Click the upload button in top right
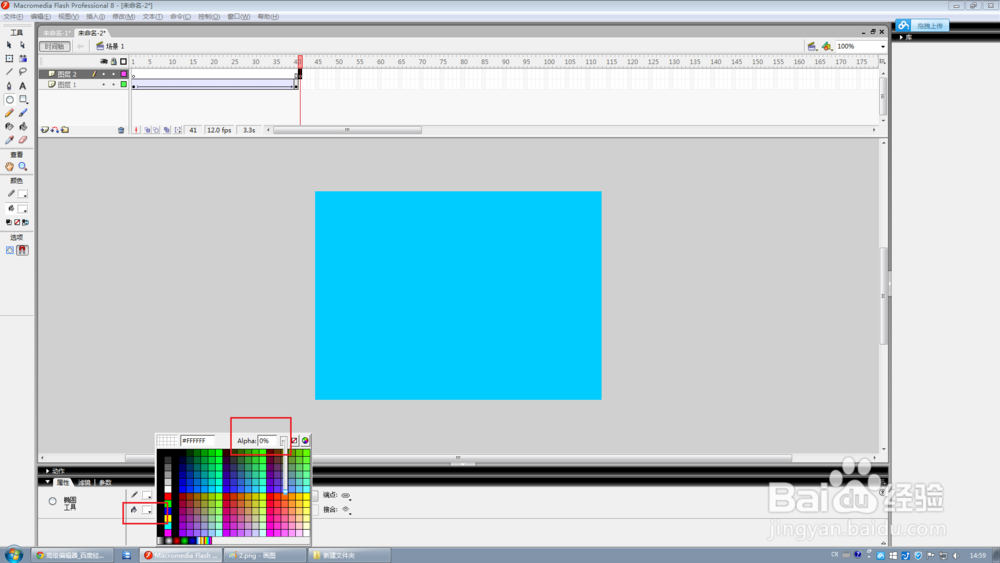 tap(922, 26)
